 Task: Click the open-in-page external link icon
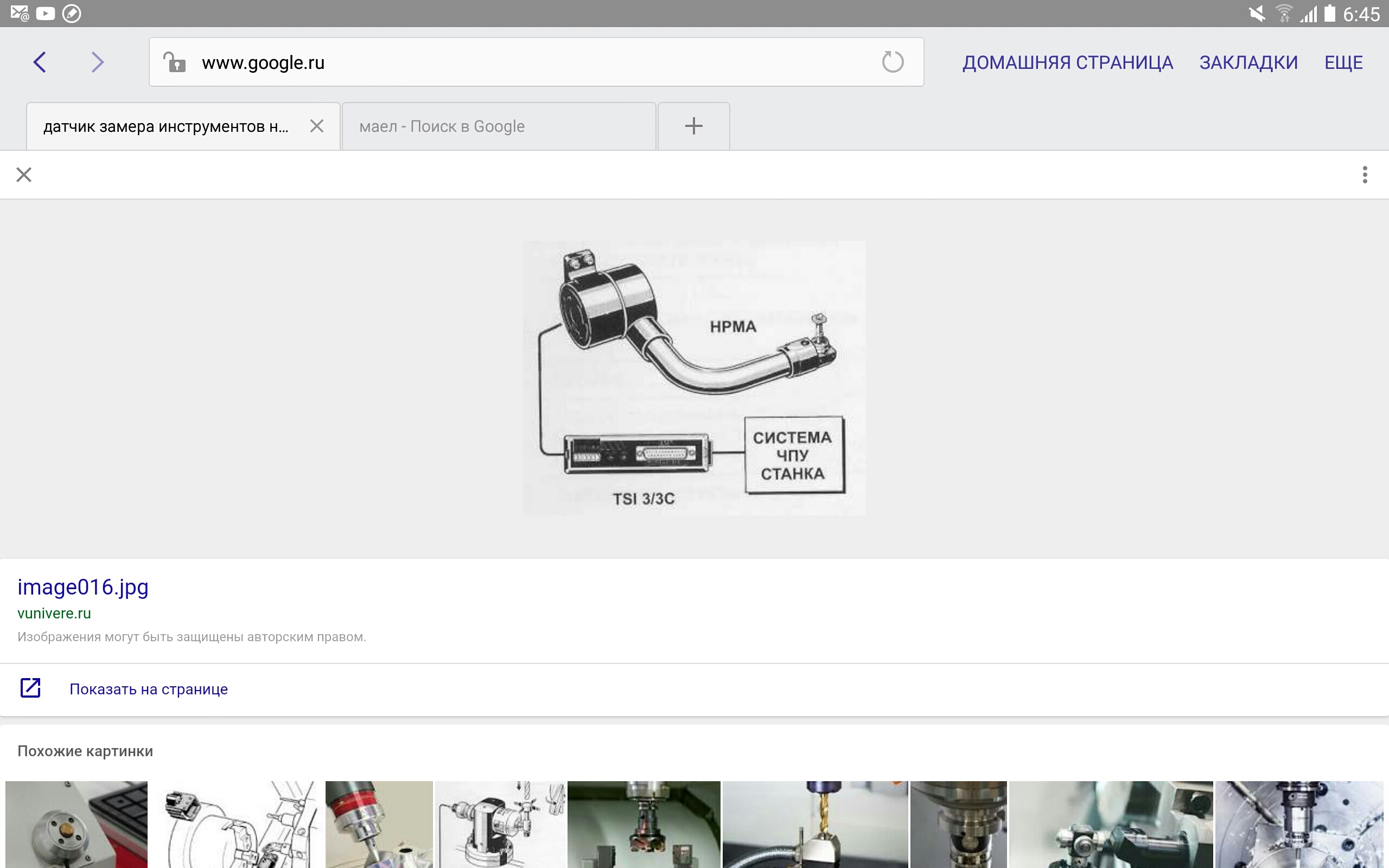[30, 688]
